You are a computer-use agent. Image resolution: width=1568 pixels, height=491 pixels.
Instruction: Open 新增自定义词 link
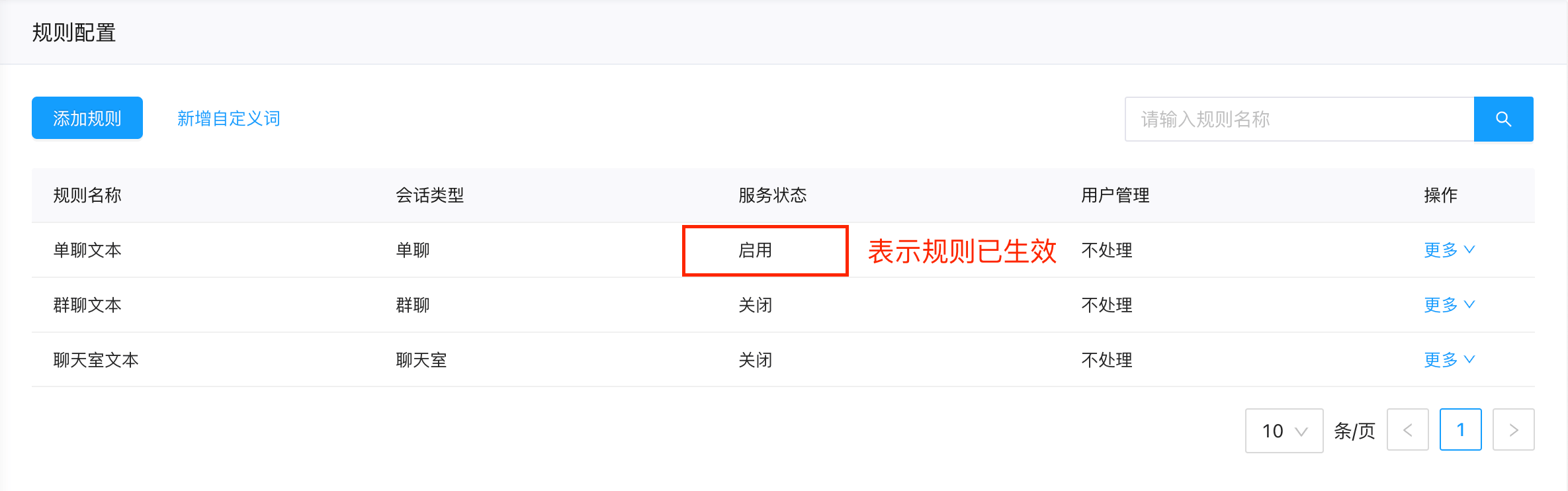[229, 118]
